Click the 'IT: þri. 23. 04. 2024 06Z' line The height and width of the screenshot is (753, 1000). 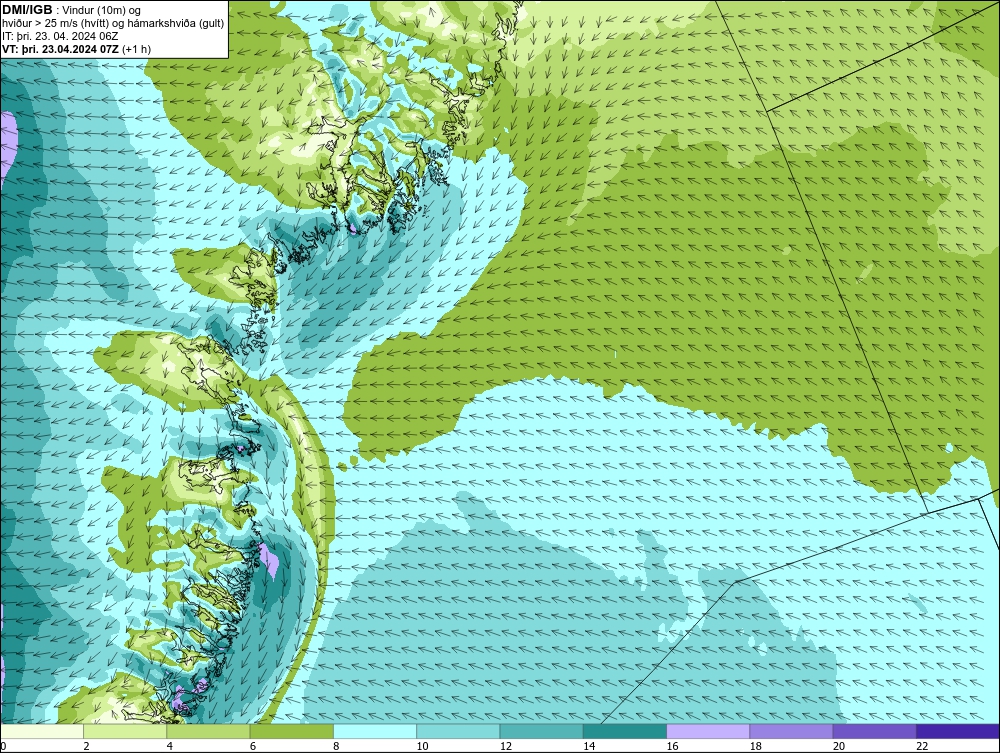click(60, 36)
